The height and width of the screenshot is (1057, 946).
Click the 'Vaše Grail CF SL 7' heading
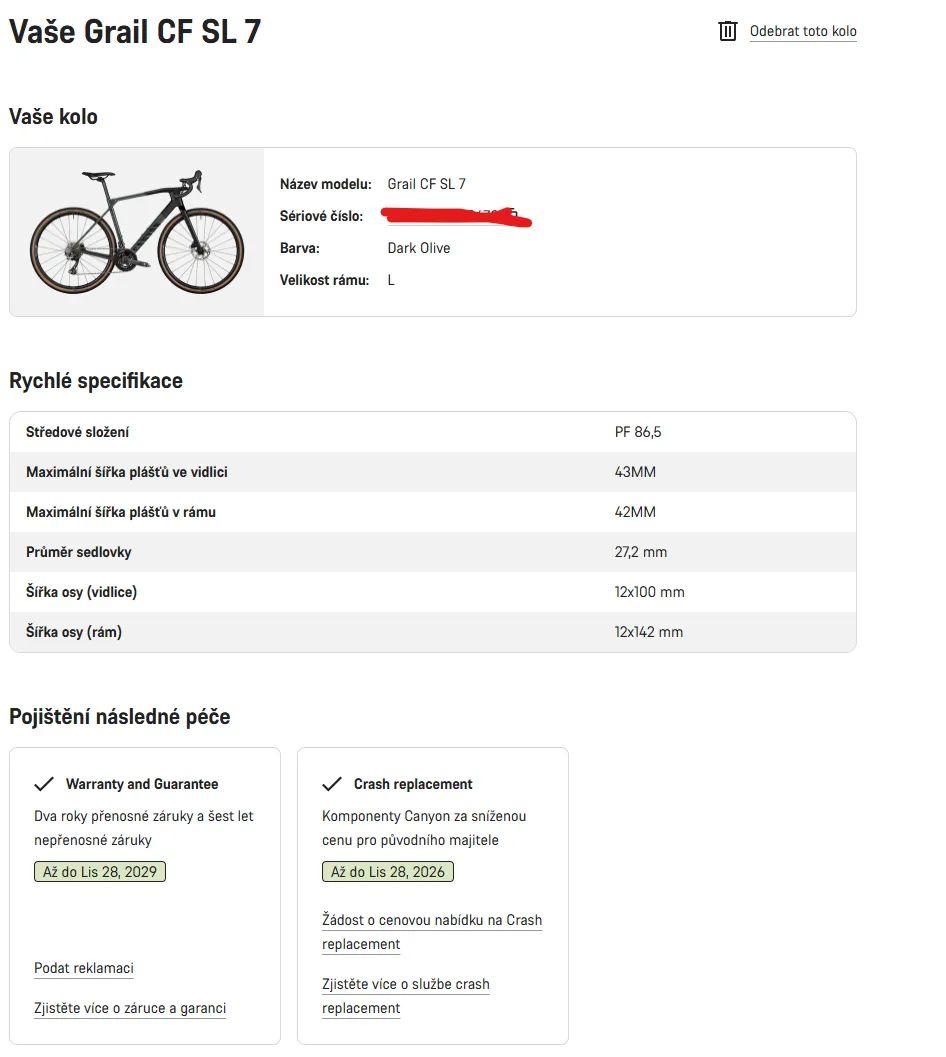135,32
